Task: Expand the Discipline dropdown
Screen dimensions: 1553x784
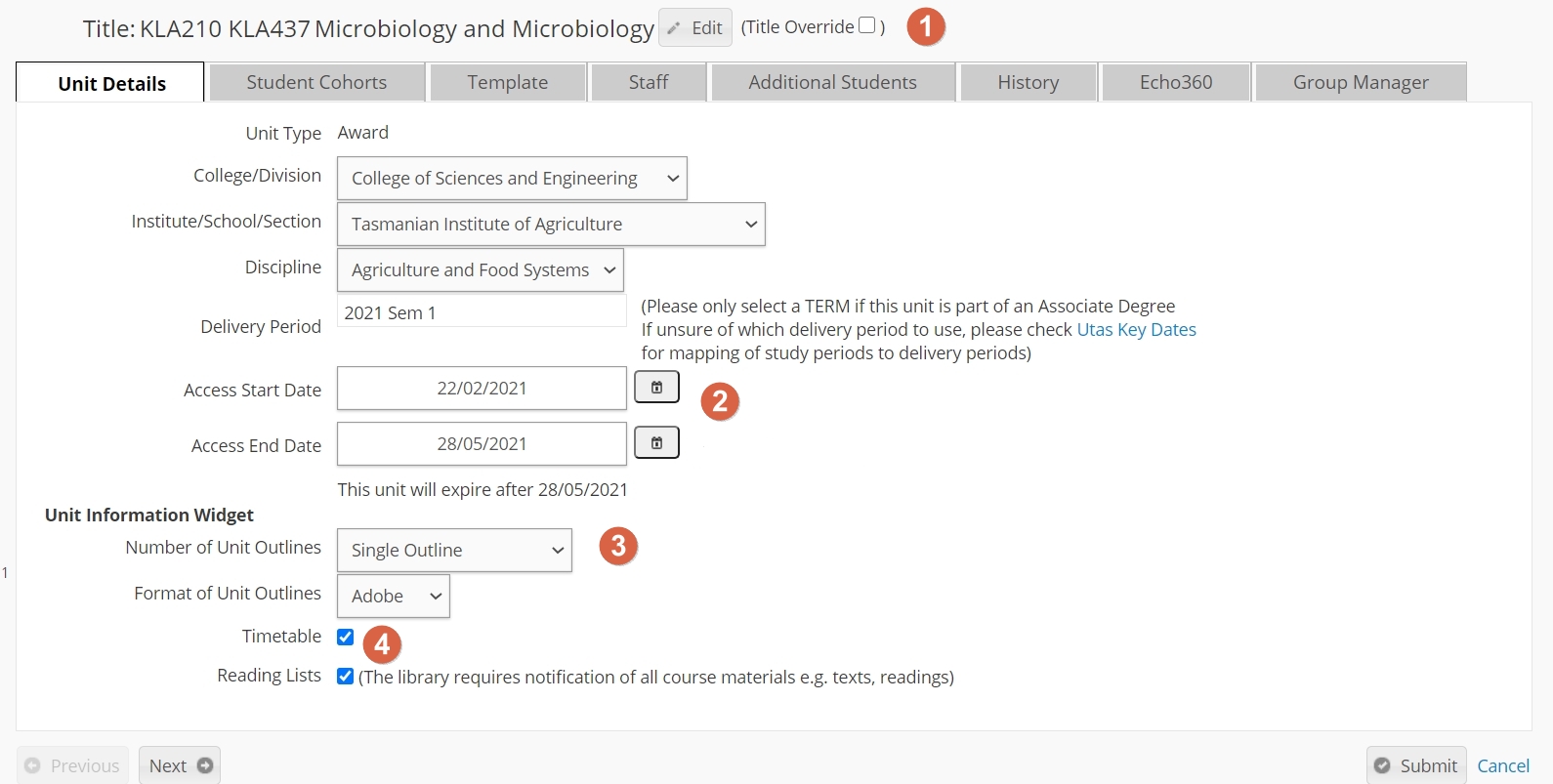Action: point(481,269)
